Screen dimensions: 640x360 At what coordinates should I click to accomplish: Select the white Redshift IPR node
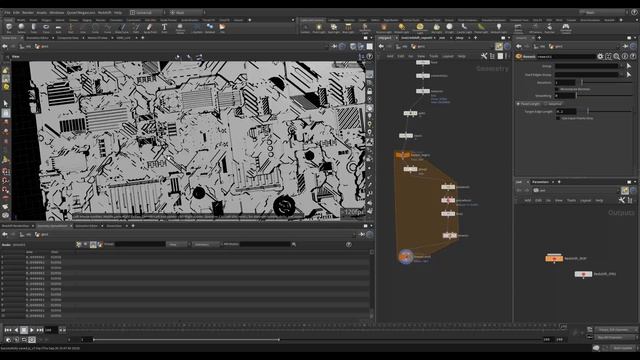(x=583, y=274)
